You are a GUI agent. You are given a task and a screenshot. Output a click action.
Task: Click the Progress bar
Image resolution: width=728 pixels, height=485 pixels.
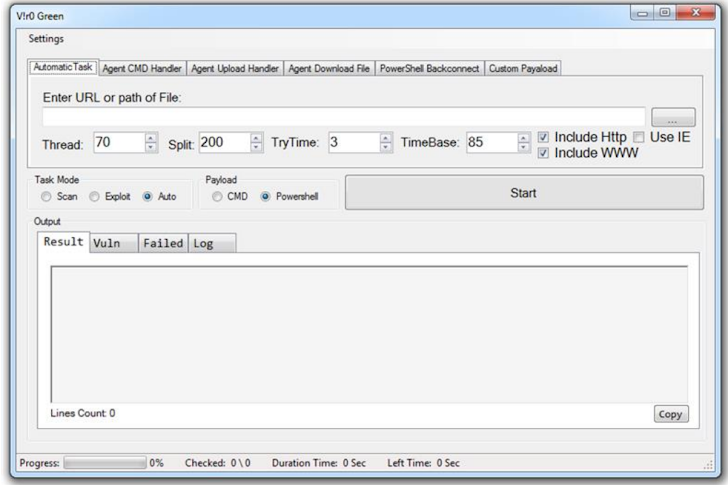[104, 463]
